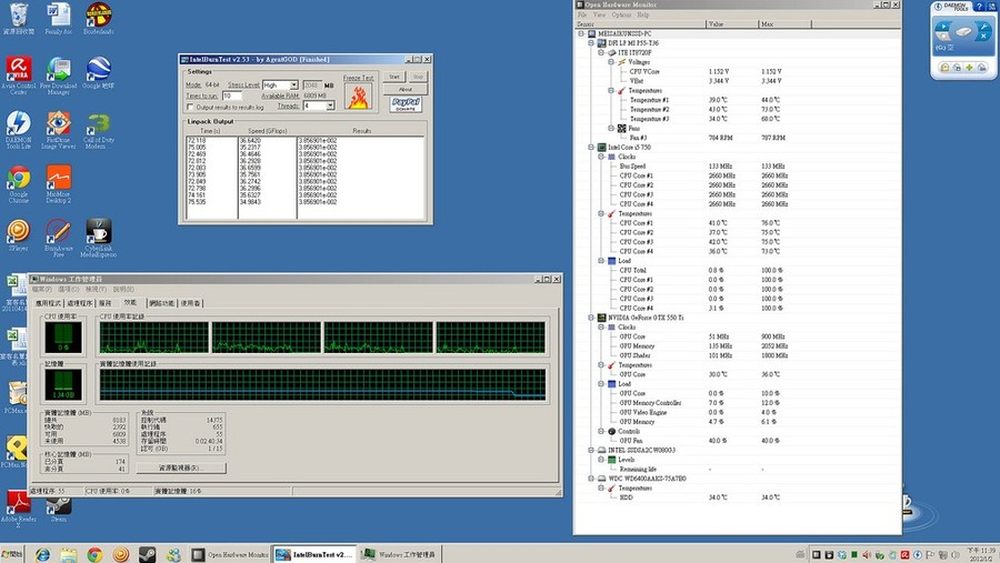Switch to 使用者 tab in Task Manager
1000x563 pixels.
191,303
